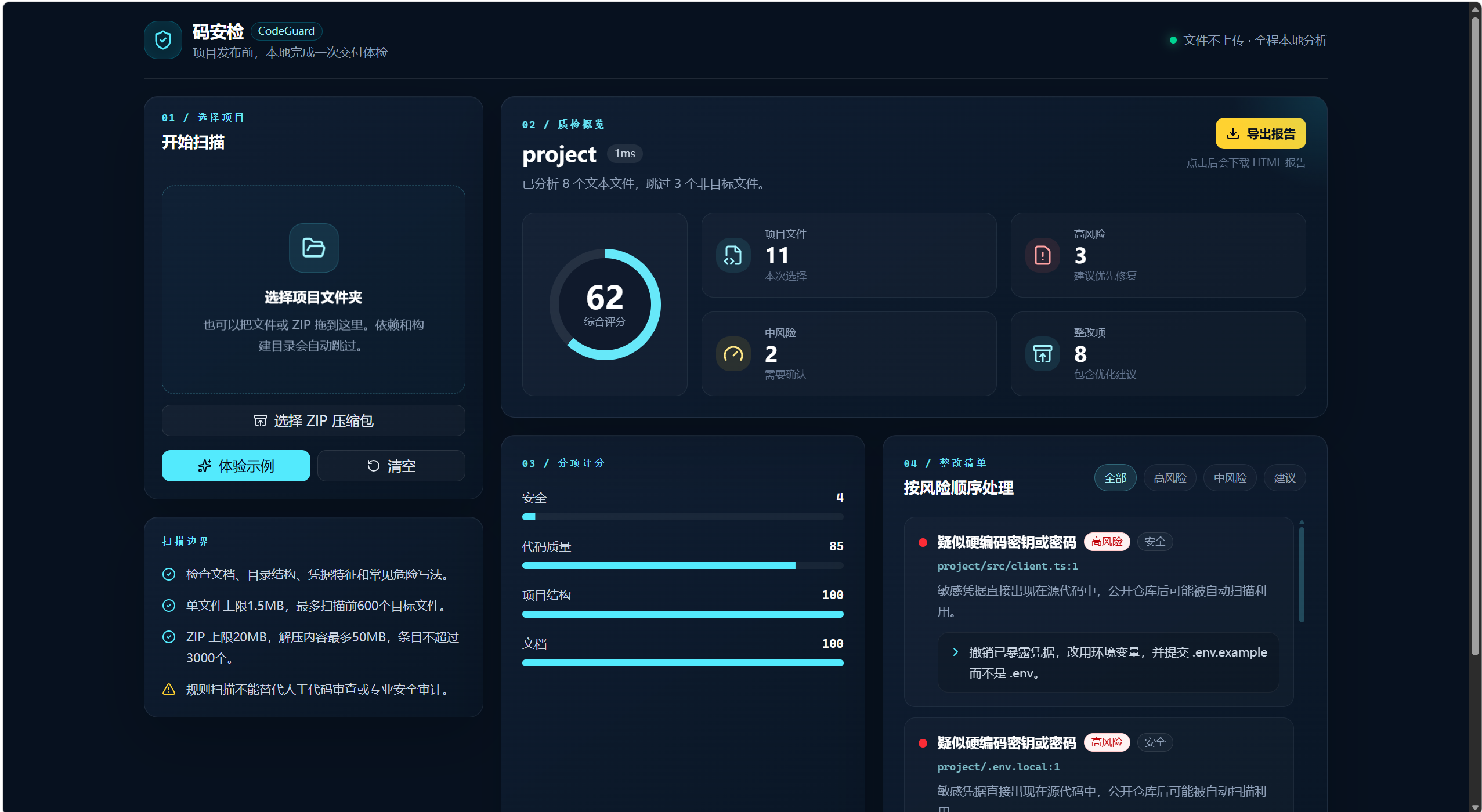Image resolution: width=1482 pixels, height=812 pixels.
Task: Click the 选择项目文件夹 drop zone
Action: [313, 289]
